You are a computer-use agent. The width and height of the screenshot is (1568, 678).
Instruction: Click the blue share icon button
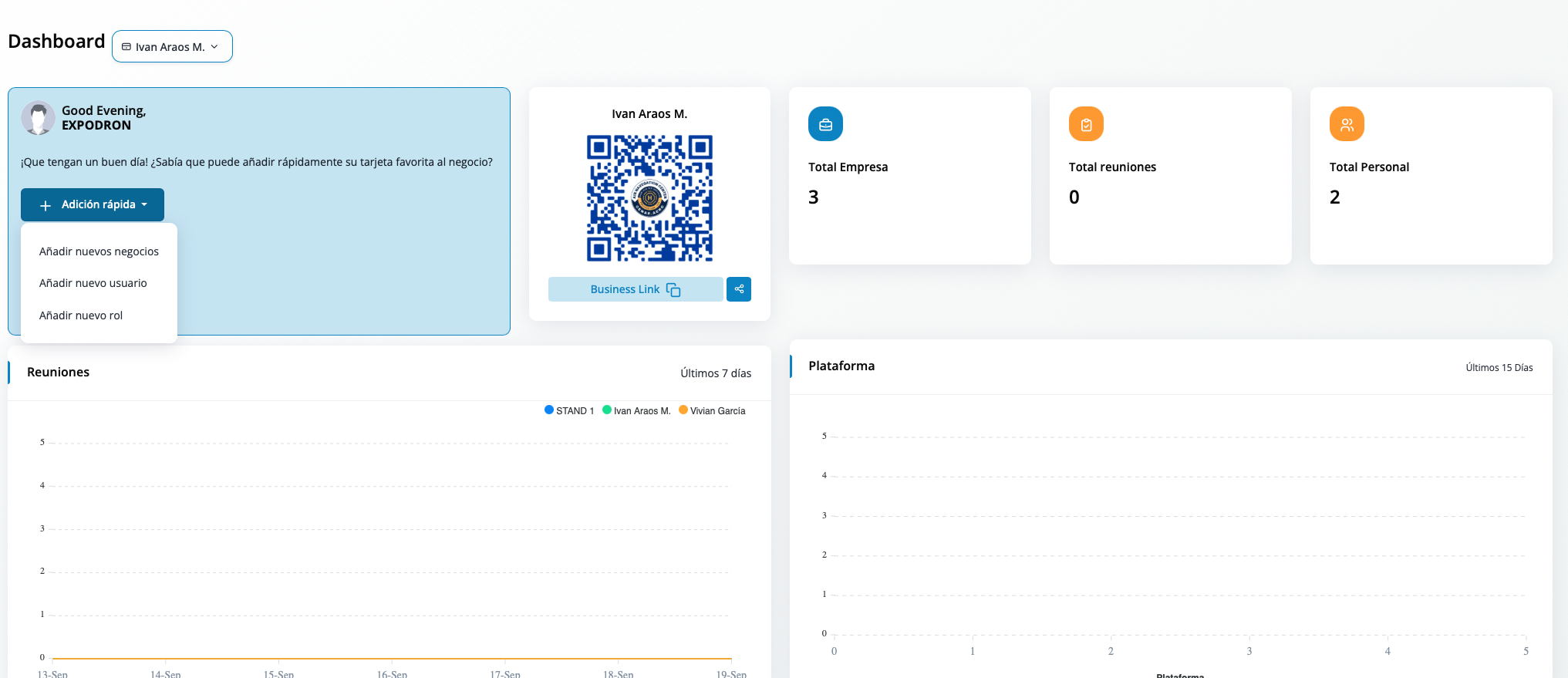click(x=739, y=289)
